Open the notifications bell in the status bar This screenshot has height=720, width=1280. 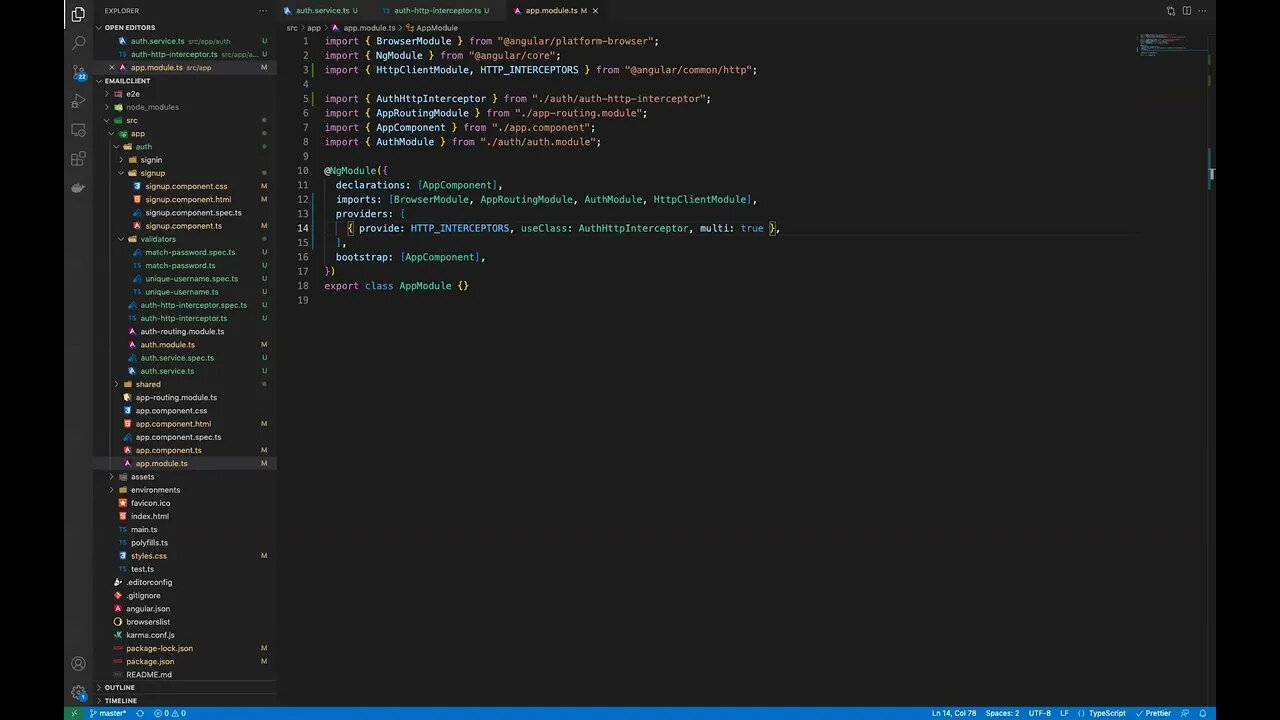(1204, 713)
